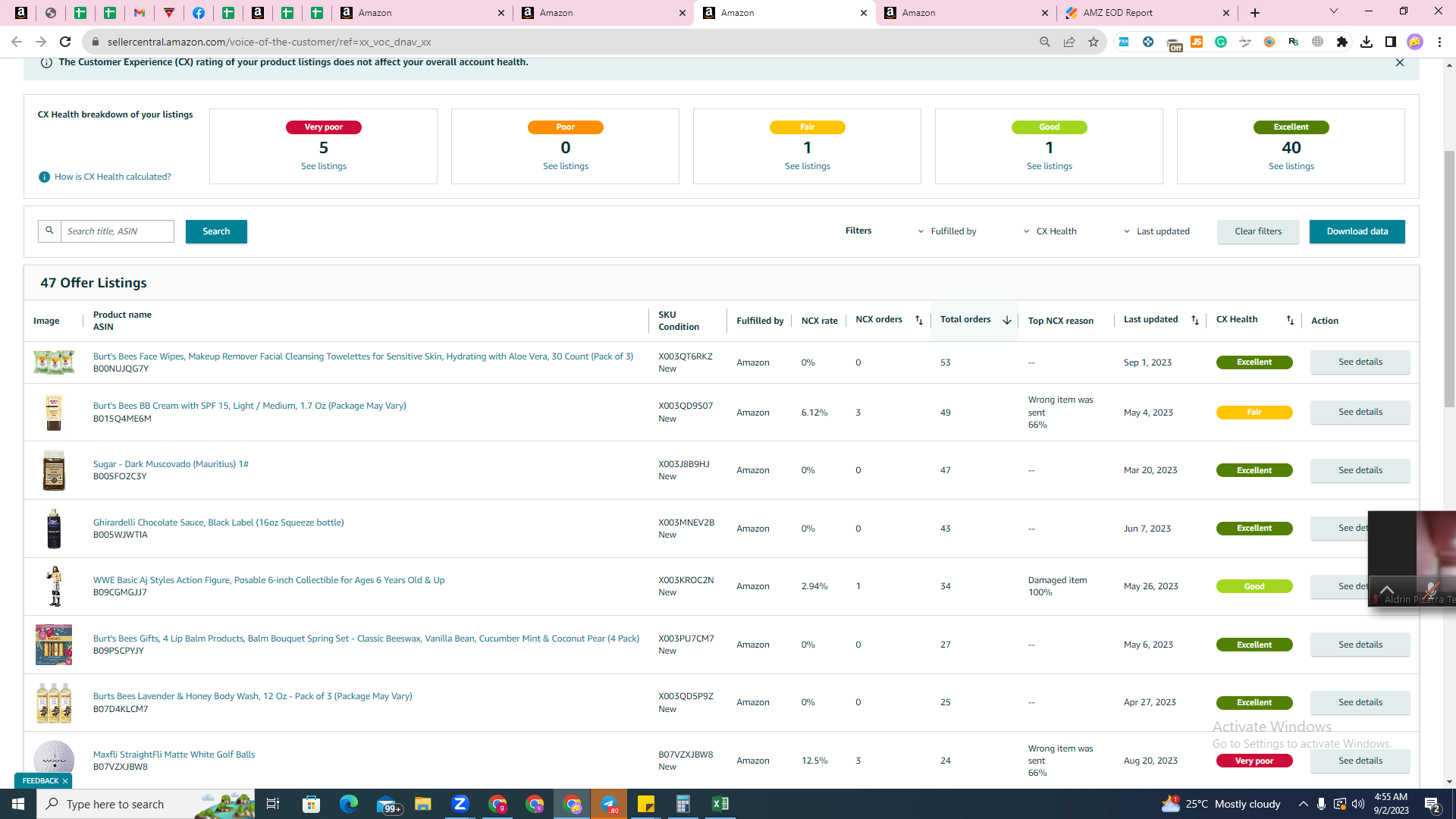Click the browser address bar URL
This screenshot has height=819, width=1456.
pyautogui.click(x=269, y=42)
